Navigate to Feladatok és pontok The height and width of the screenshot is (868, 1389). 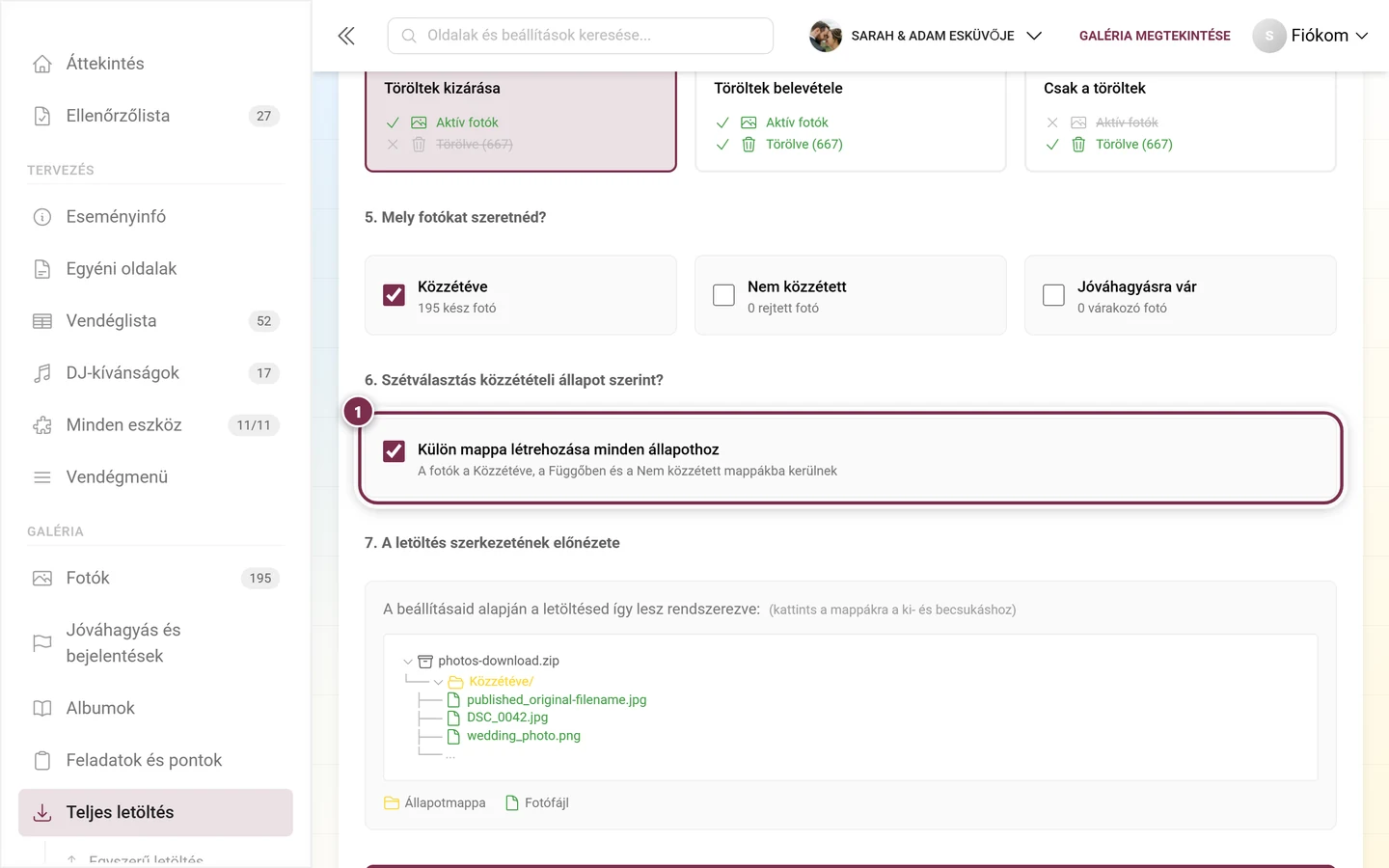tap(155, 761)
